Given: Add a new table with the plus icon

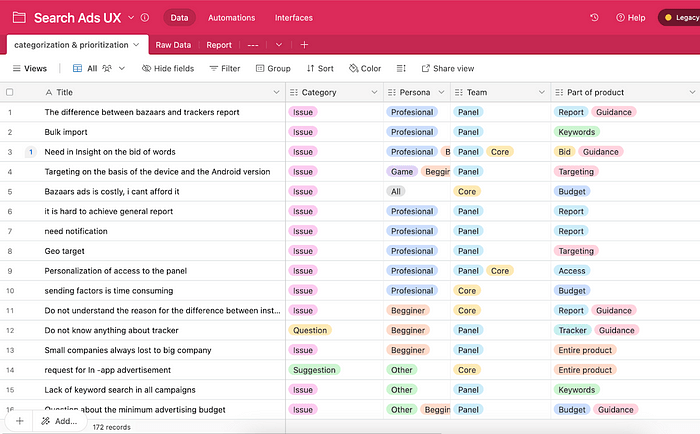Looking at the screenshot, I should 304,45.
